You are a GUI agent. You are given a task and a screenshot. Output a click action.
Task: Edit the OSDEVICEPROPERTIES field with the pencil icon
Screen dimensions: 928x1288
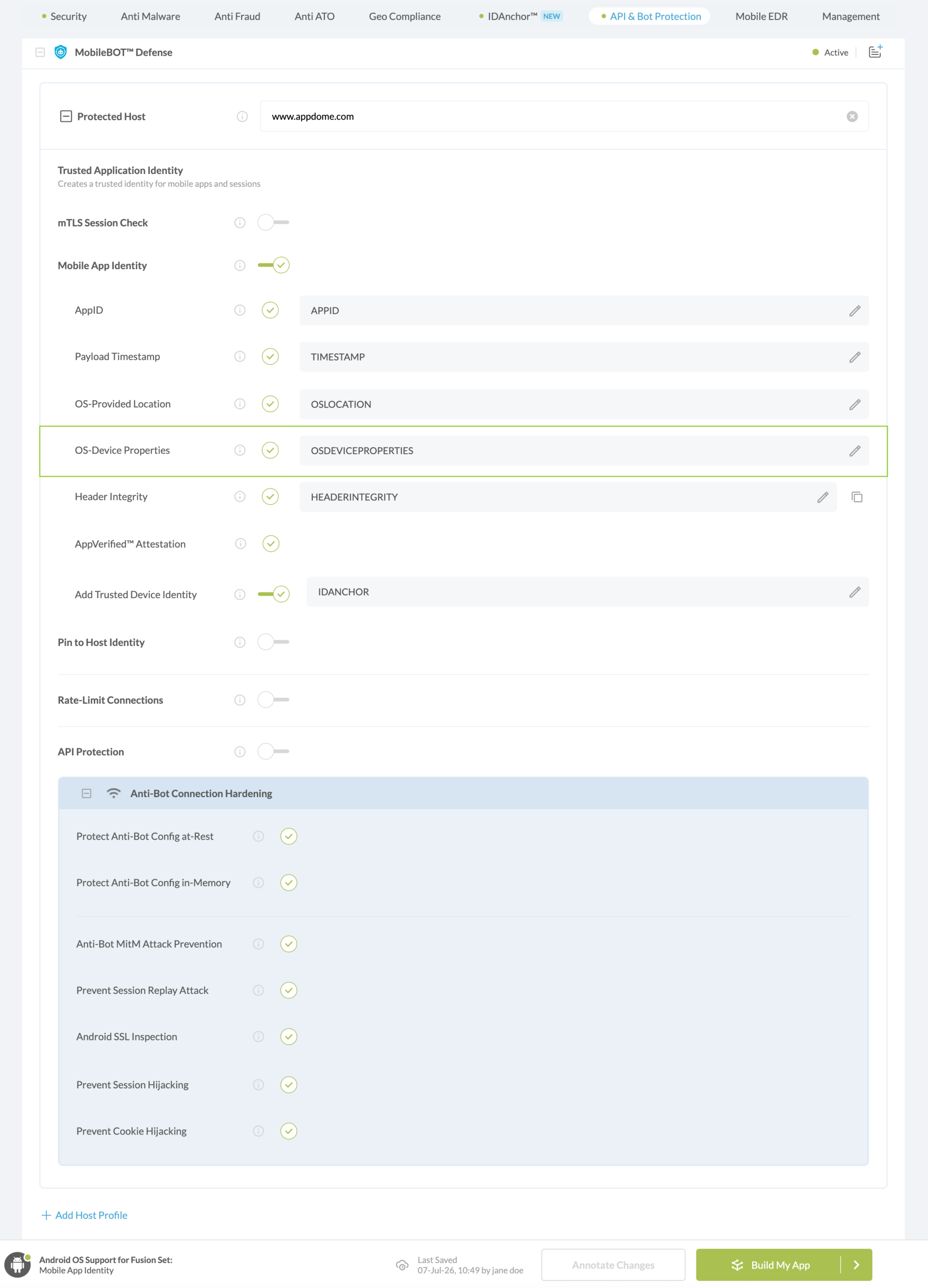(855, 451)
